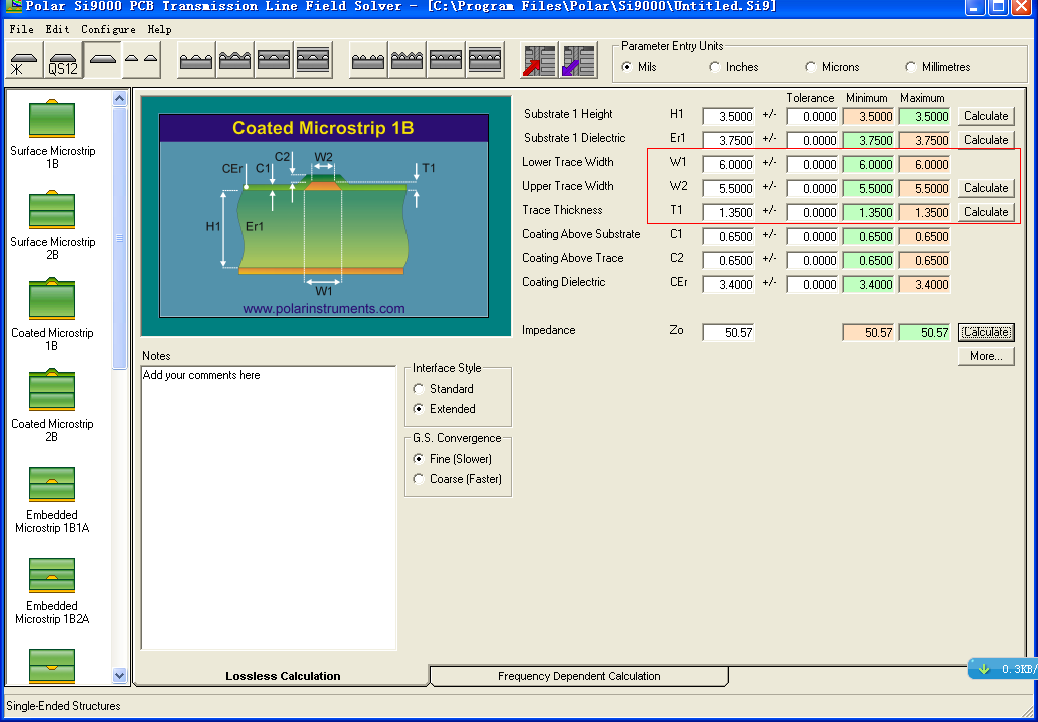
Task: Select the Embedded Microstrip 1B1A structure
Action: pos(52,500)
